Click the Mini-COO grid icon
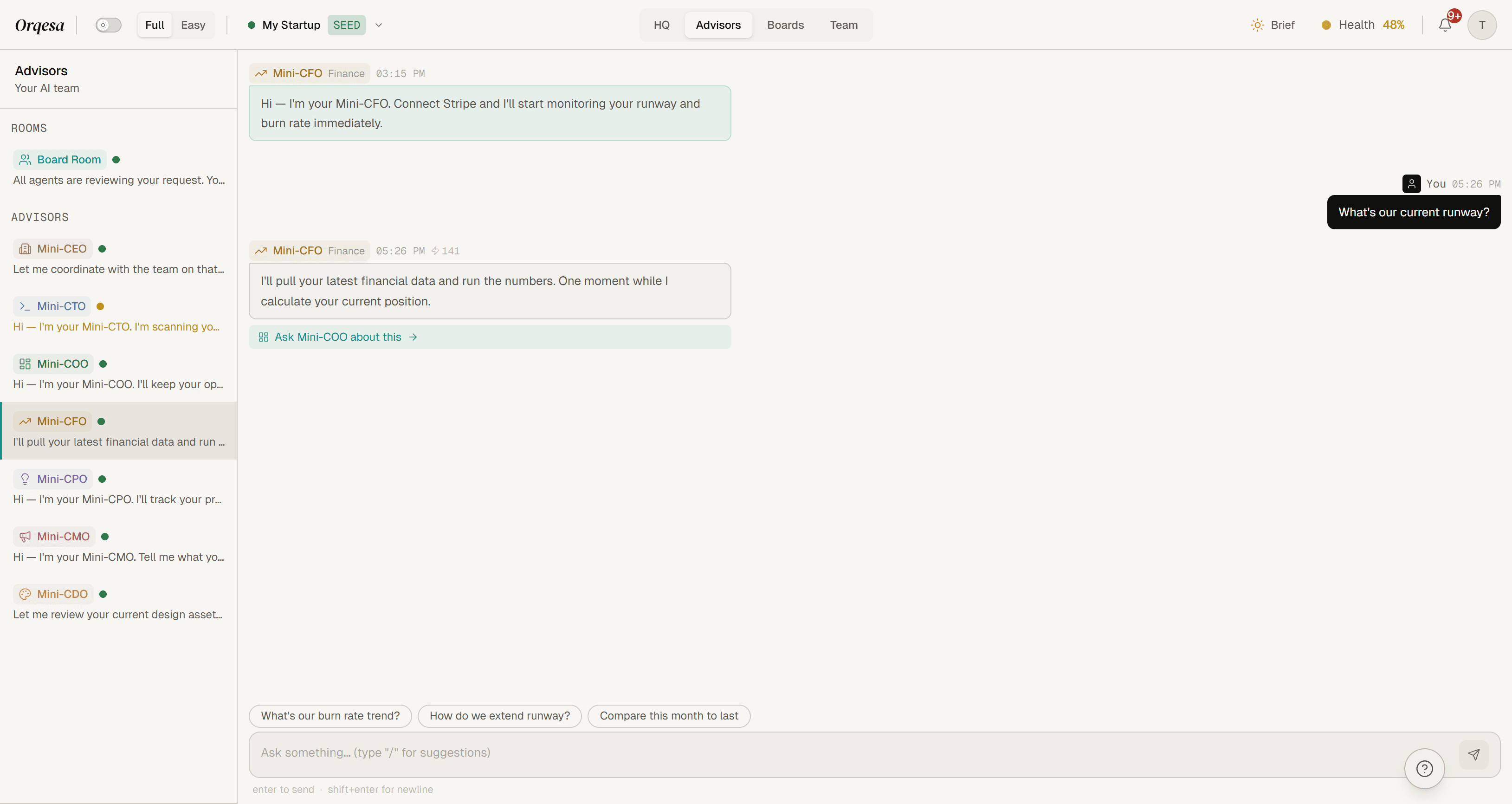Screen dimensions: 1512x804 25,363
